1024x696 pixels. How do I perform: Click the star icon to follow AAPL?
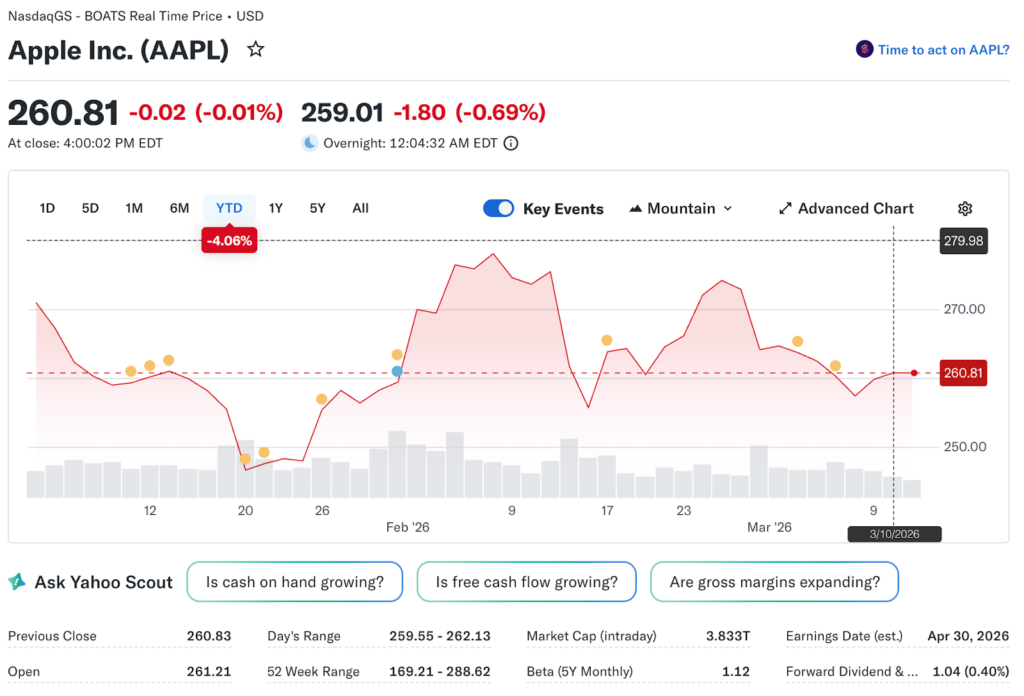click(x=256, y=49)
